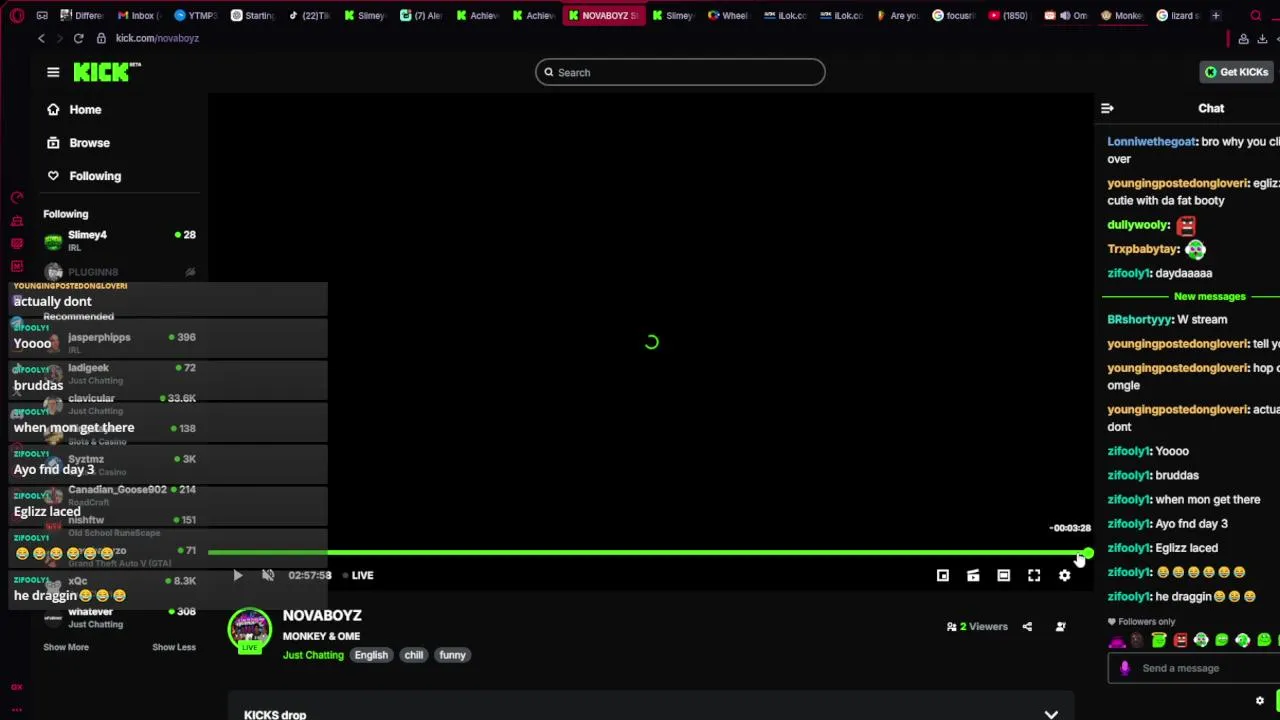Screen dimensions: 1280x720
Task: Open dullywooly username in chat
Action: (1136, 225)
